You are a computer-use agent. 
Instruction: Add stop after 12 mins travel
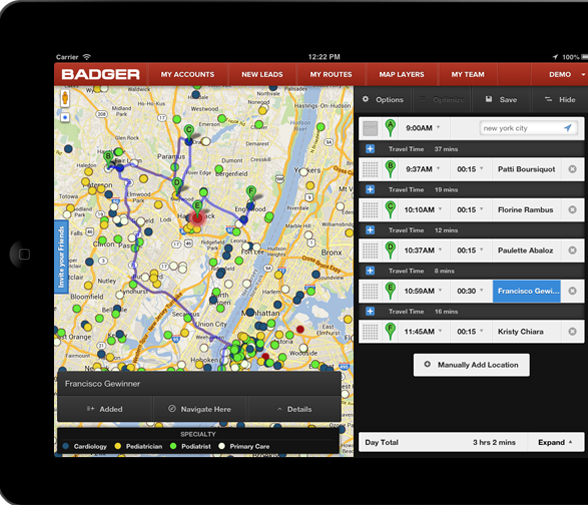370,230
